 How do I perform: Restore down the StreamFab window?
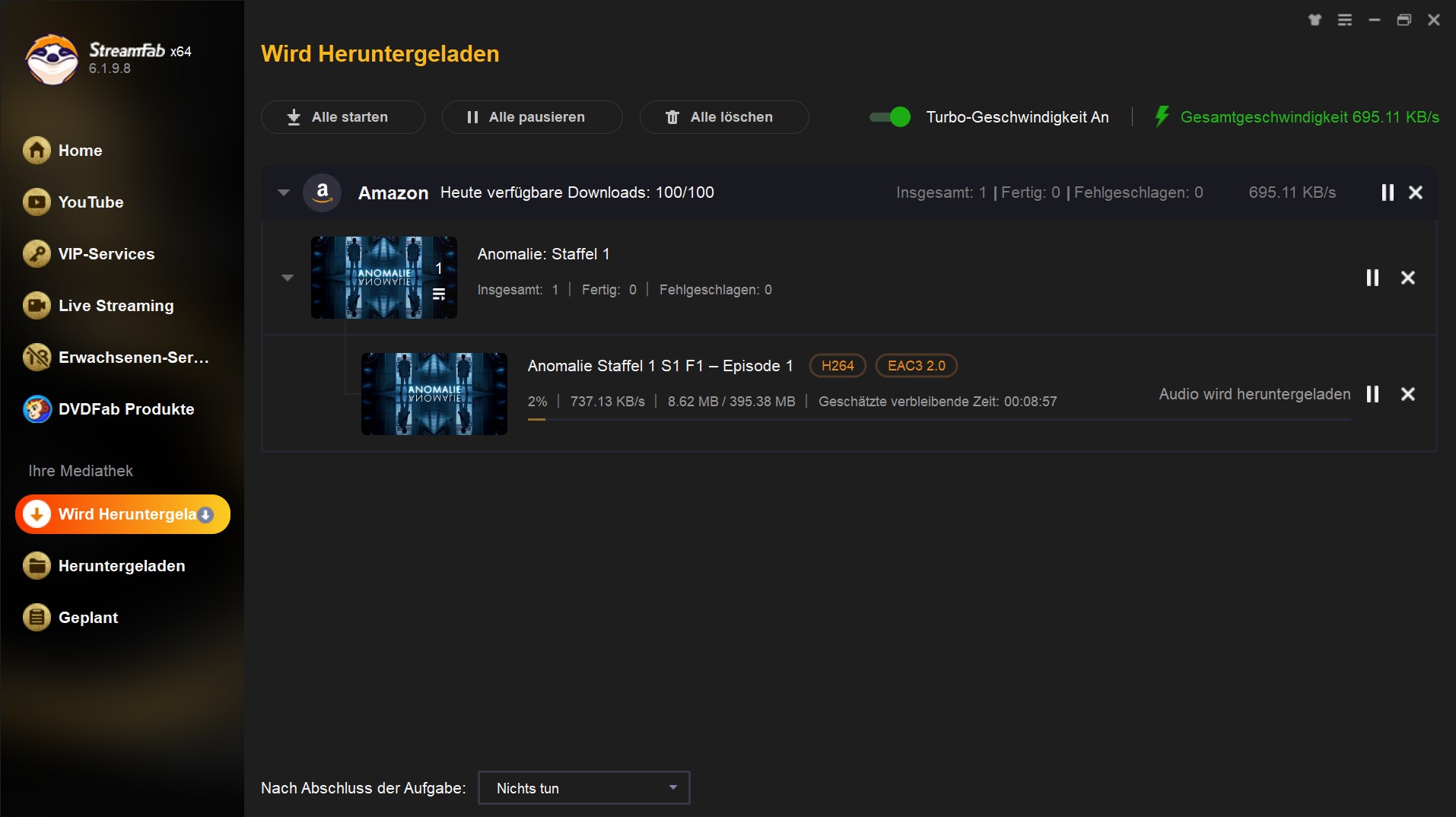(1404, 21)
